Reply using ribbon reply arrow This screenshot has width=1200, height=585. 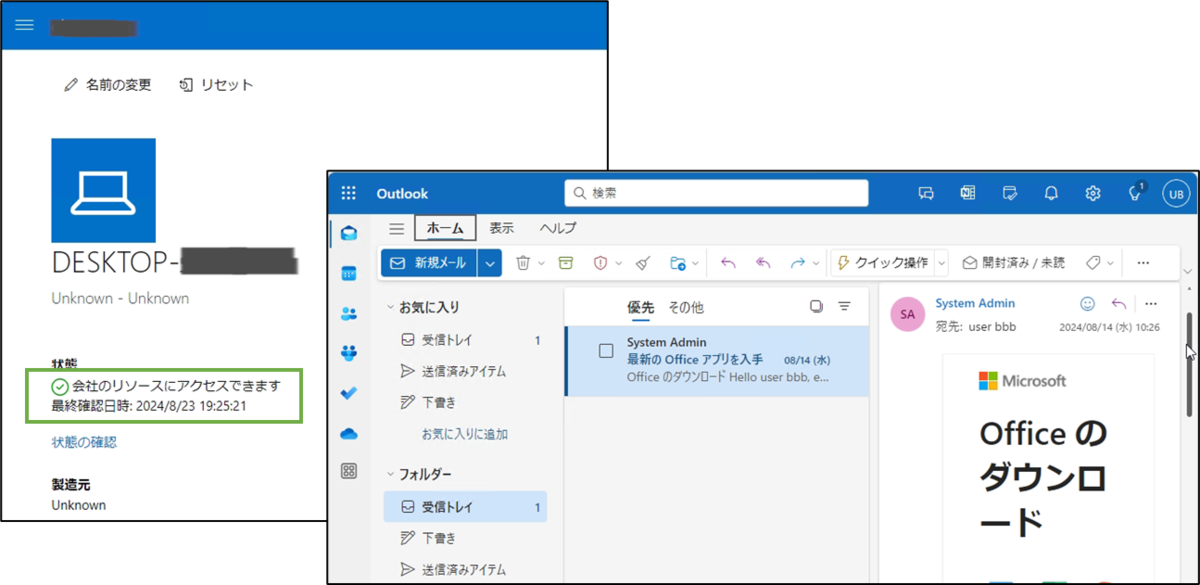click(728, 263)
